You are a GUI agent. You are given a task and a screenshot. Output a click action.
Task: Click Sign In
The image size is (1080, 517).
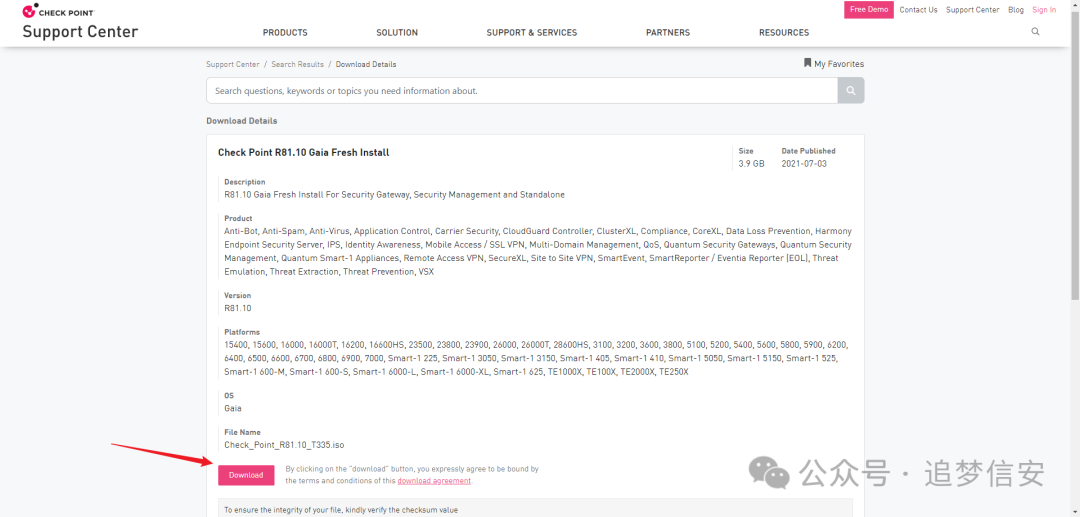point(1044,10)
